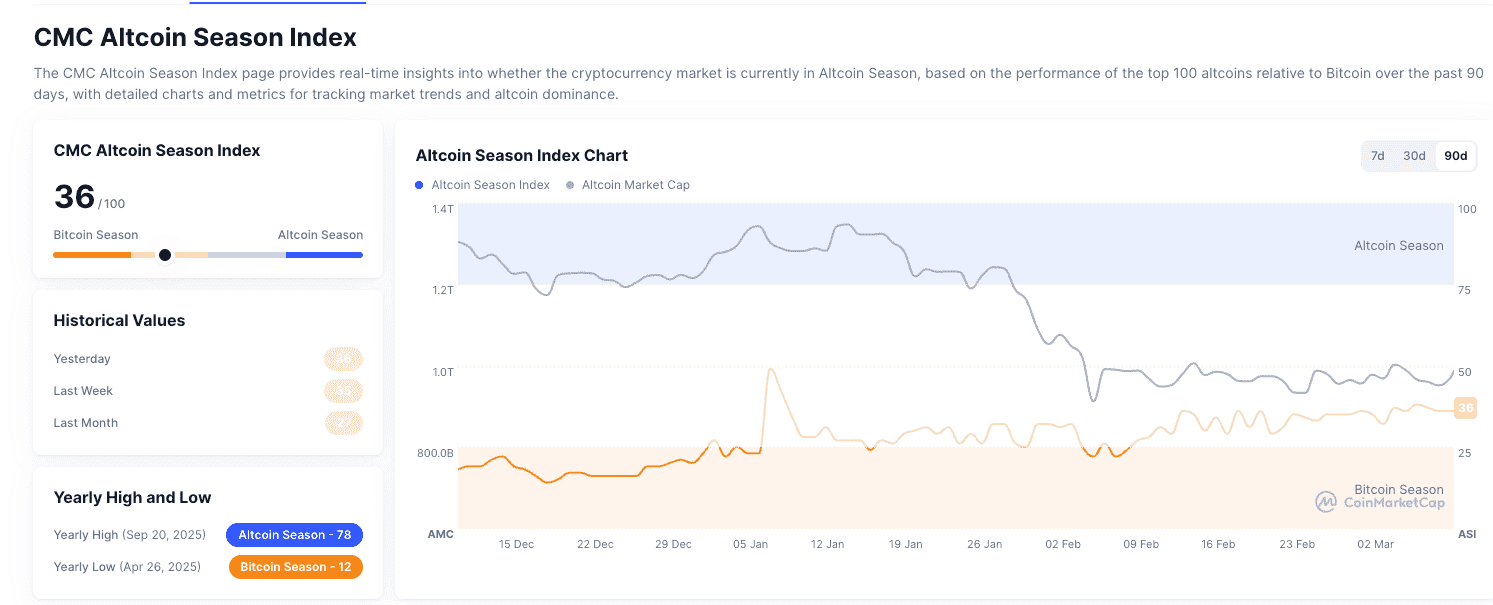Click the Last Week historical value badge
Image resolution: width=1493 pixels, height=605 pixels.
point(343,391)
